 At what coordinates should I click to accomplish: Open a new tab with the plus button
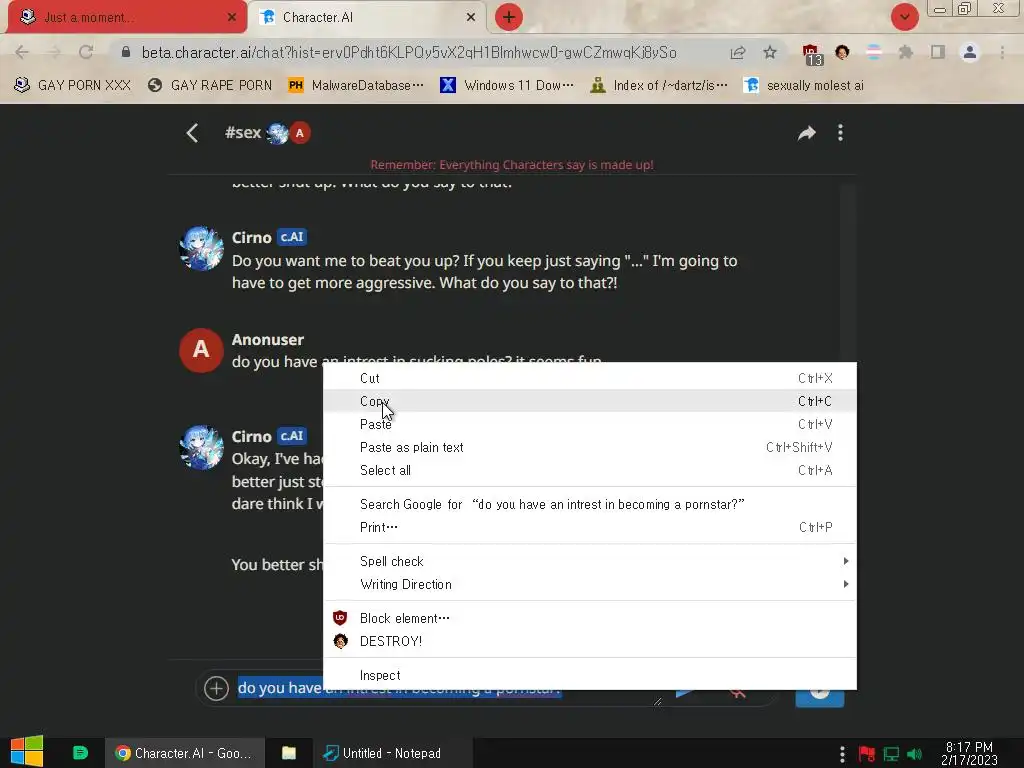509,17
